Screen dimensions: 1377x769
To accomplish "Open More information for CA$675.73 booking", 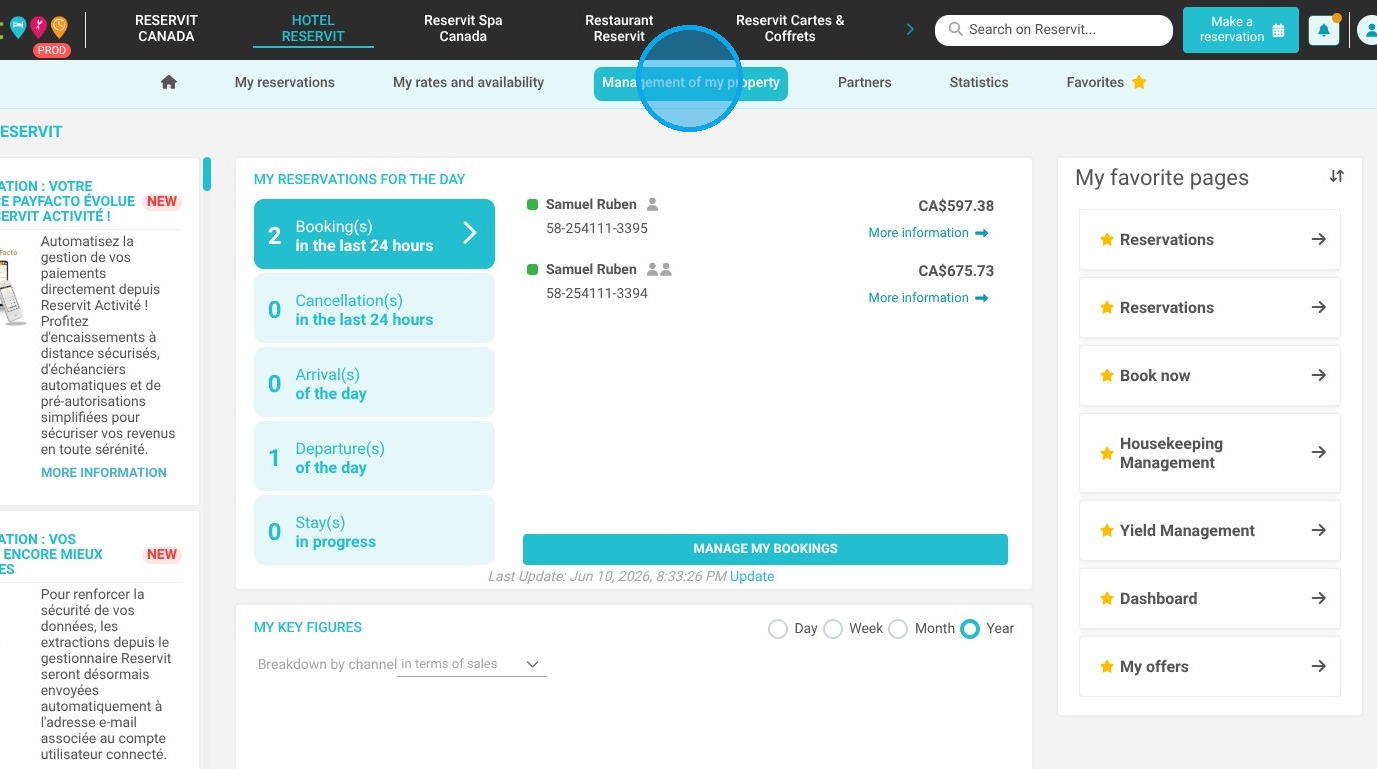I will click(928, 298).
